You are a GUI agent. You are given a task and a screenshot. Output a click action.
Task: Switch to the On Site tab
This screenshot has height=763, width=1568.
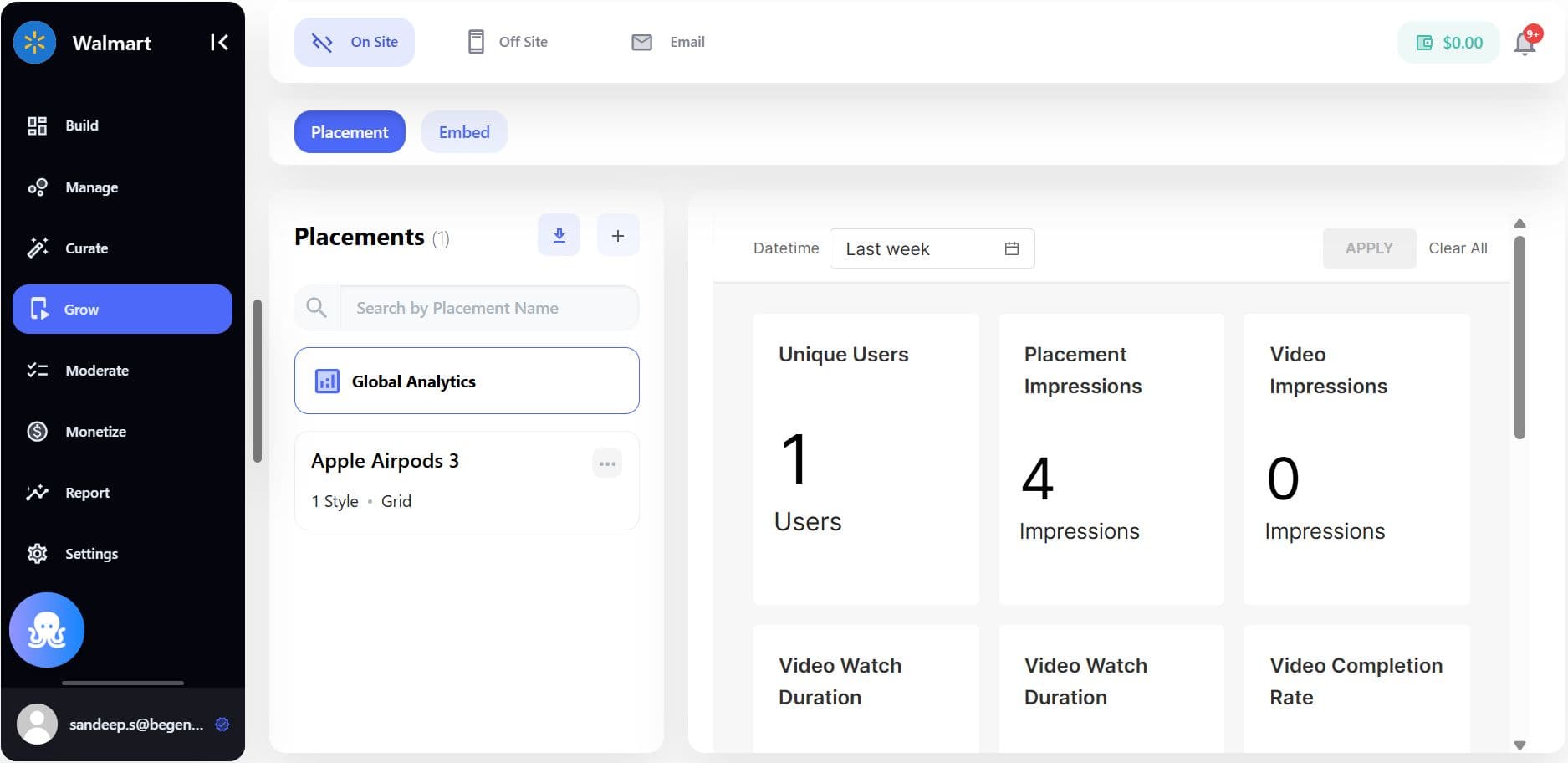click(x=355, y=42)
